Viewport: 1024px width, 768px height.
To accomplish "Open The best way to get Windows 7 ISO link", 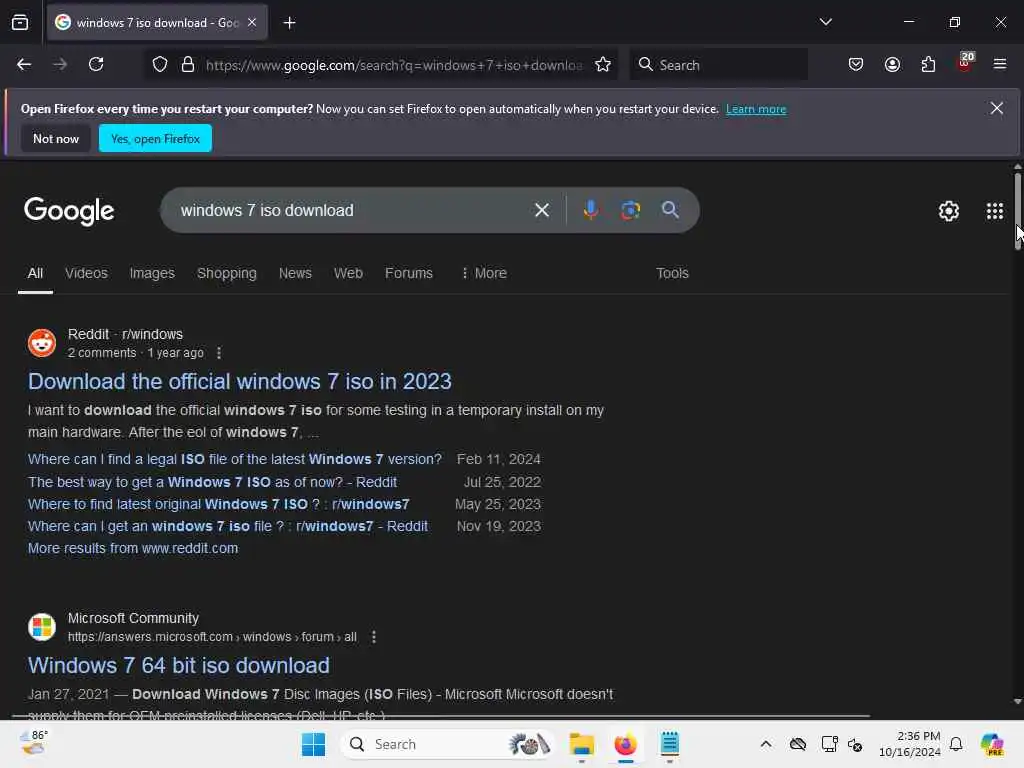I will (x=212, y=482).
